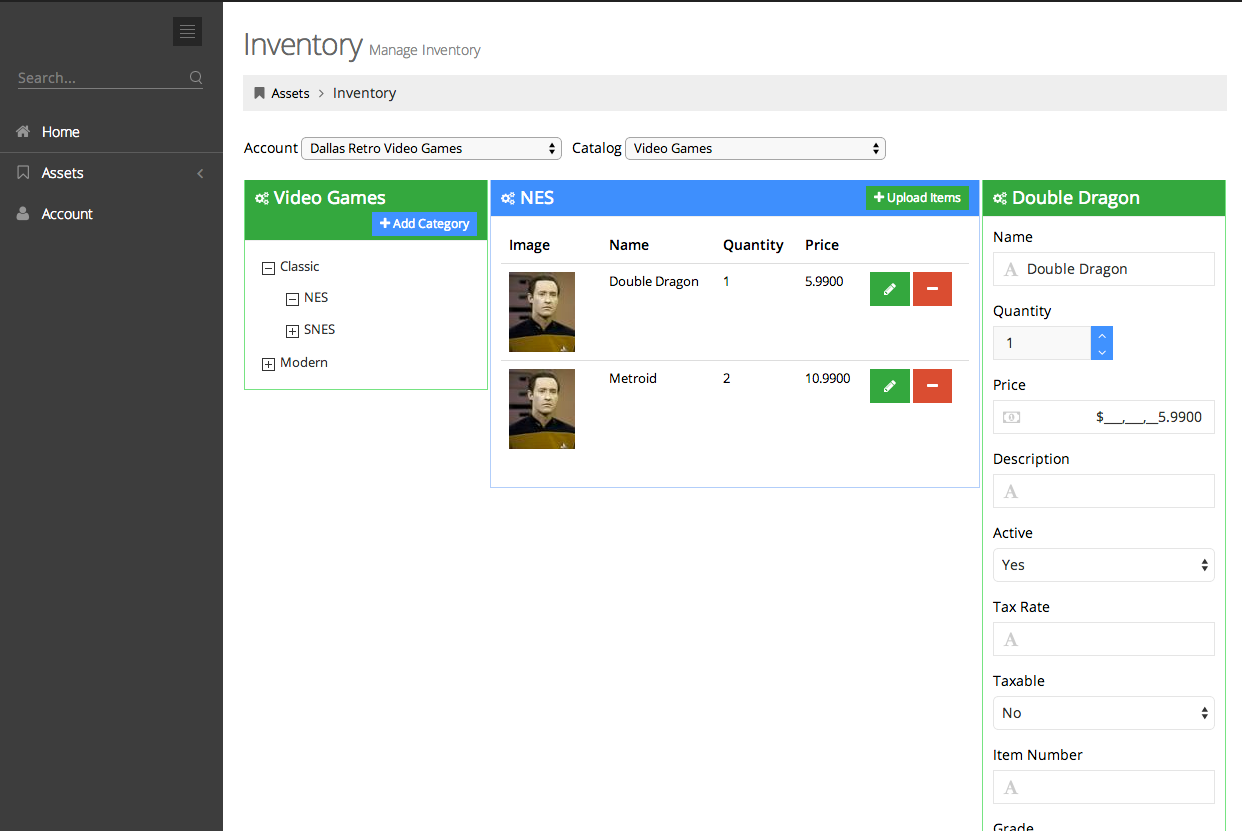
Task: Open the Active Yes dropdown
Action: 1103,565
